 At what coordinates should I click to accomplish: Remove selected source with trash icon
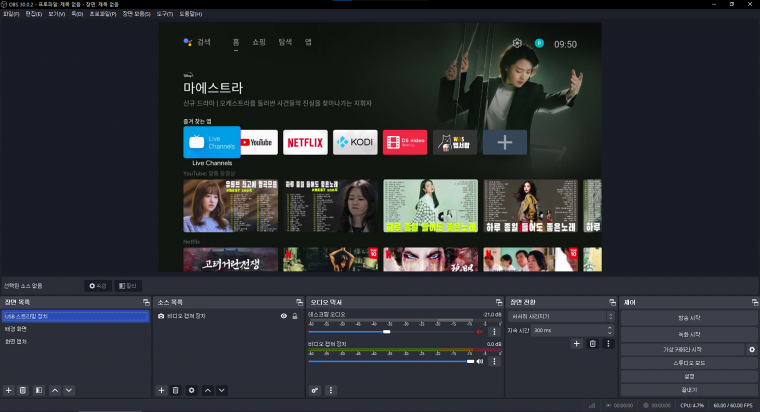[175, 390]
